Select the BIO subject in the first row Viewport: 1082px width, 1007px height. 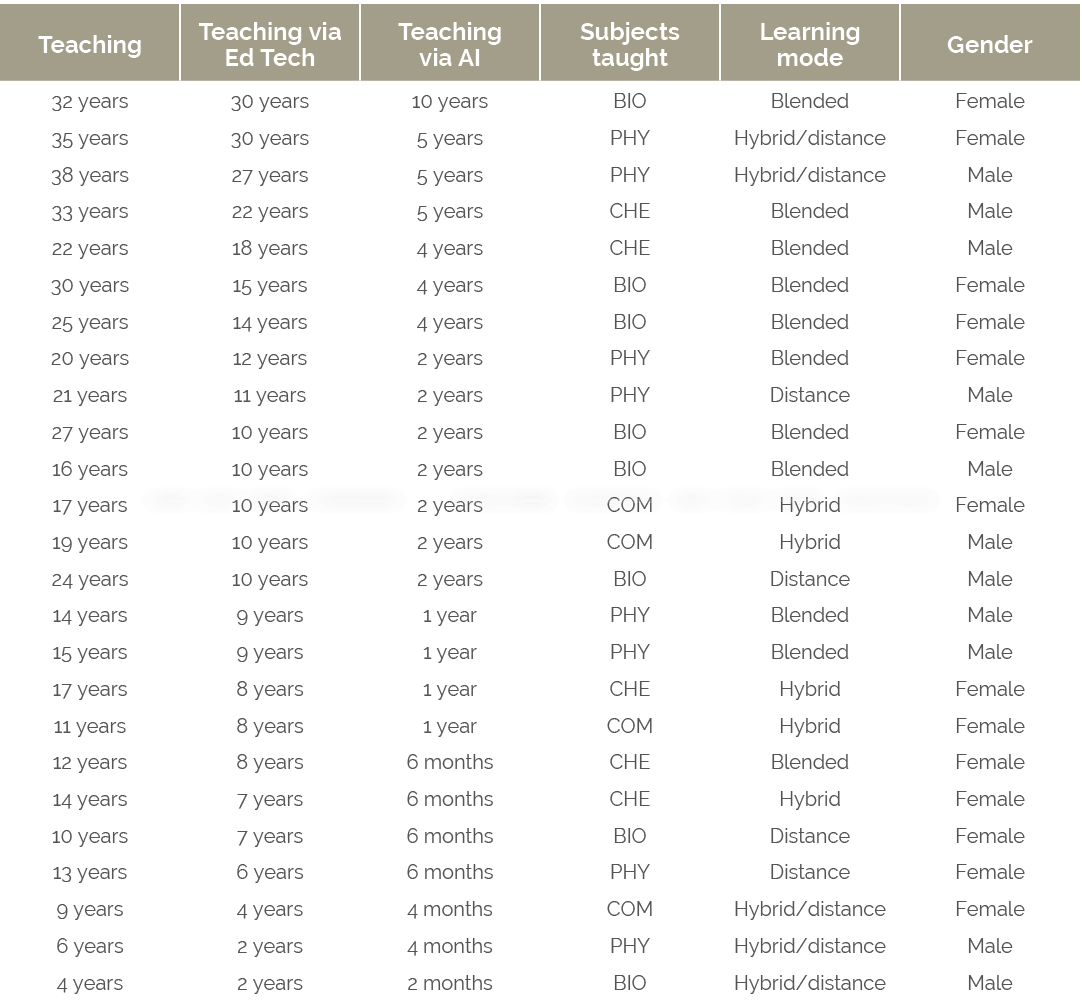coord(629,100)
